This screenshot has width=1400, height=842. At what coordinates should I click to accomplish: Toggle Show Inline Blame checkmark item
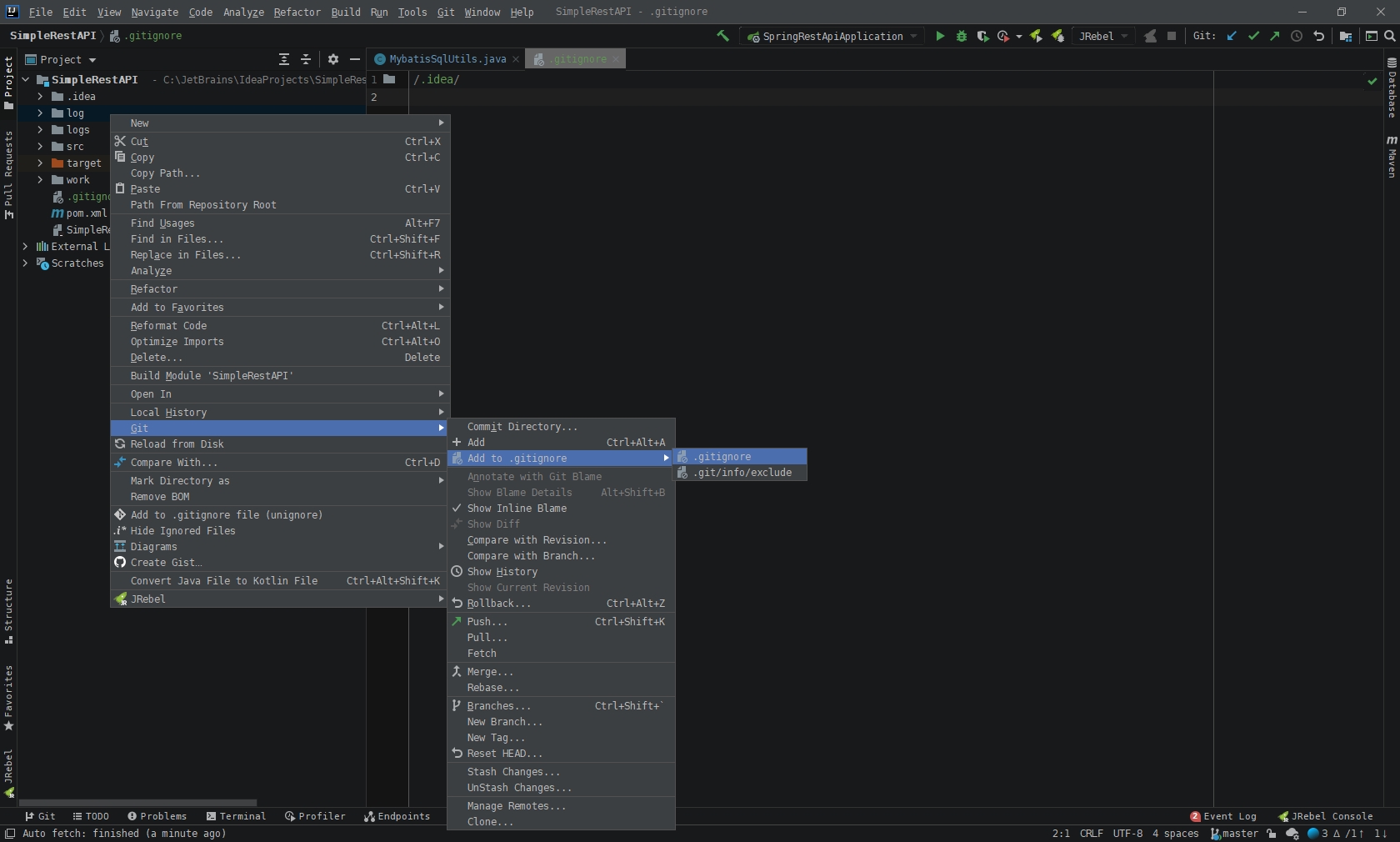(x=561, y=509)
